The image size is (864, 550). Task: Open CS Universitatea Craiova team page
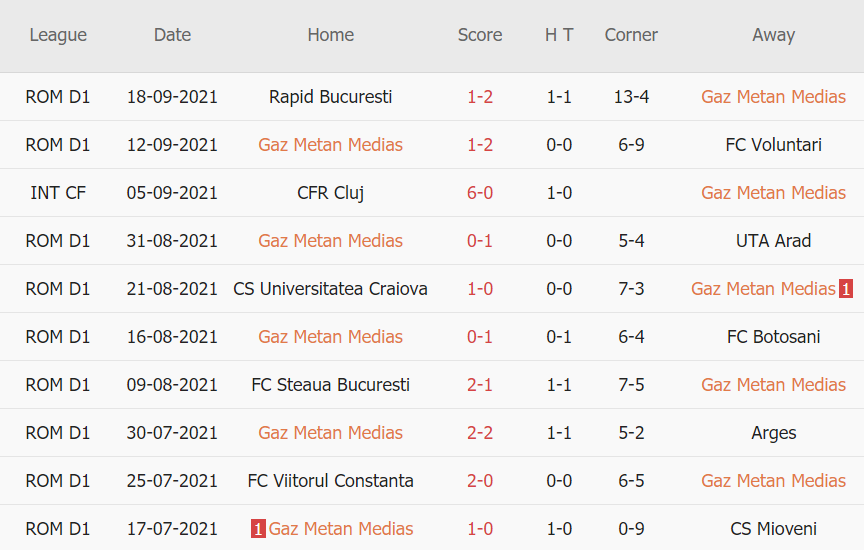[330, 289]
